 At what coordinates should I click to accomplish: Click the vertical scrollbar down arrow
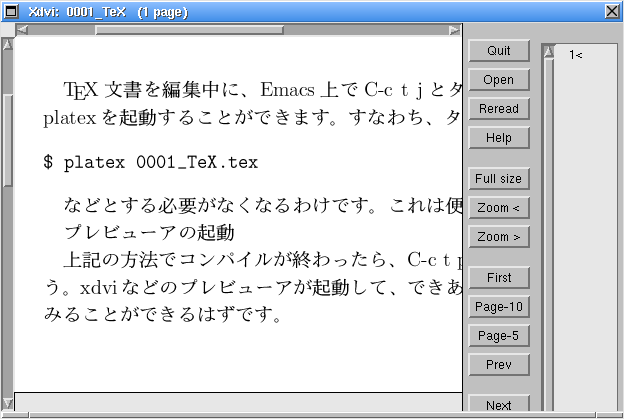click(x=7, y=403)
